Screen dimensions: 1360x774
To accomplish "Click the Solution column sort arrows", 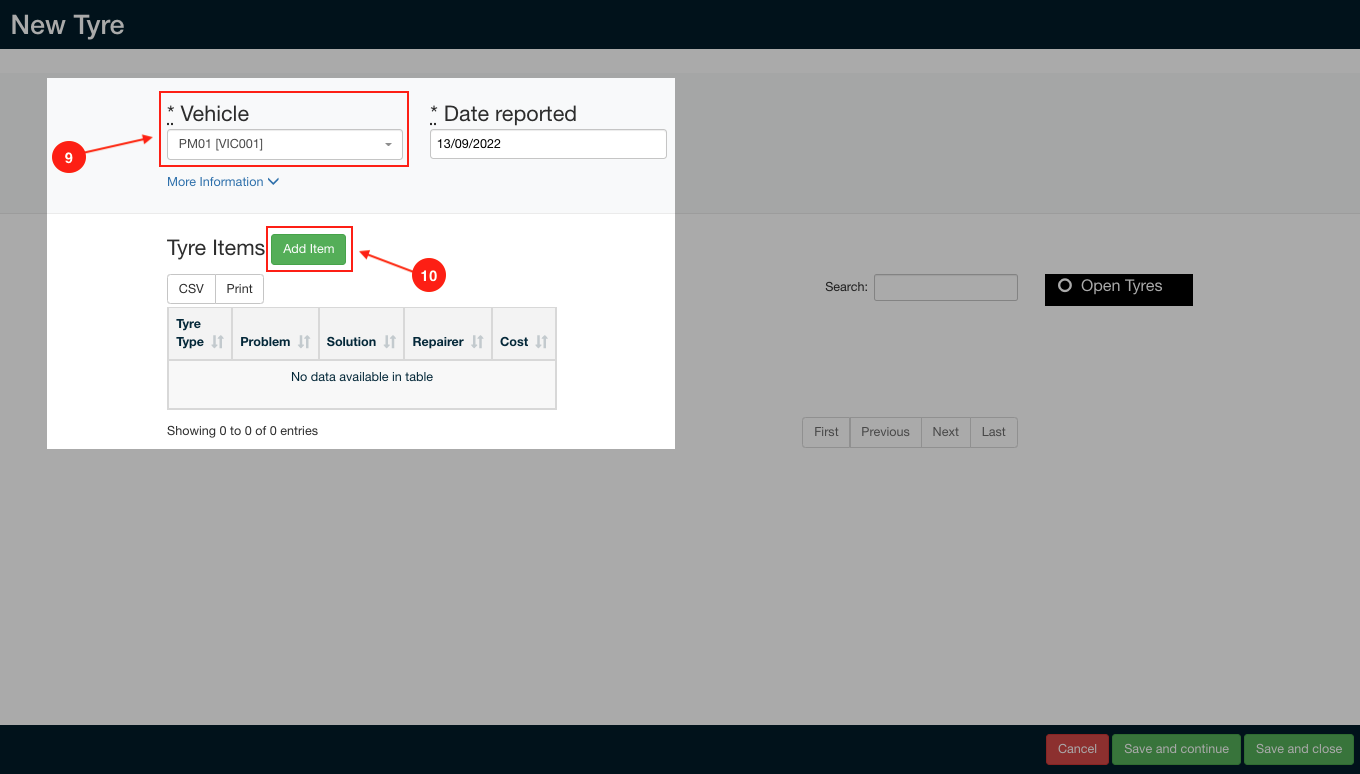I will click(390, 342).
